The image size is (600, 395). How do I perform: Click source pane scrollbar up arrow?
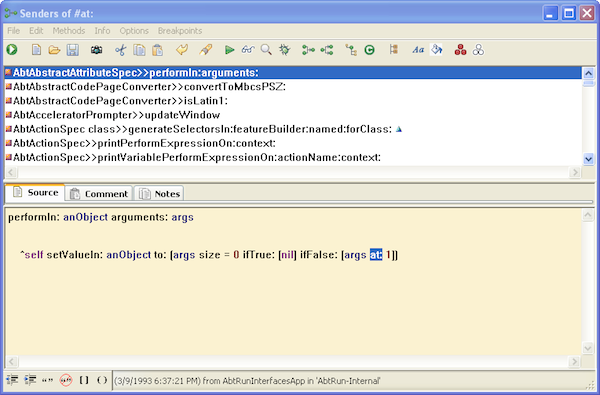click(588, 215)
